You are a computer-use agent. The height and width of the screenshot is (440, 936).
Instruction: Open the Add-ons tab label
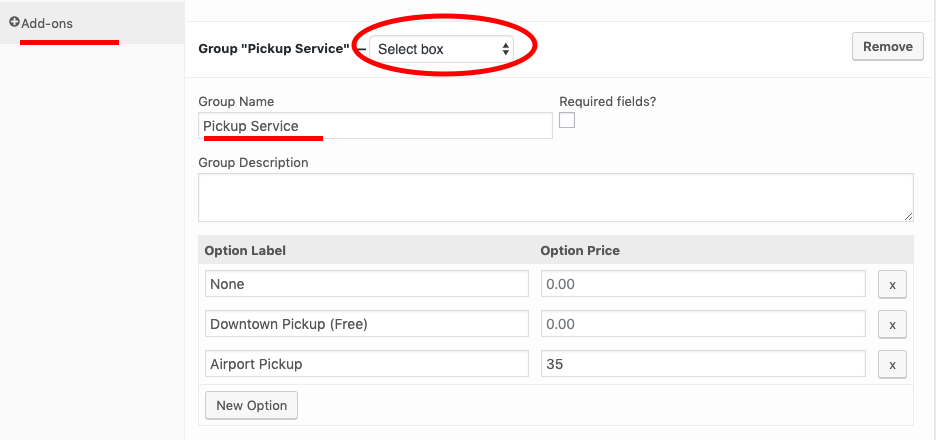[47, 24]
